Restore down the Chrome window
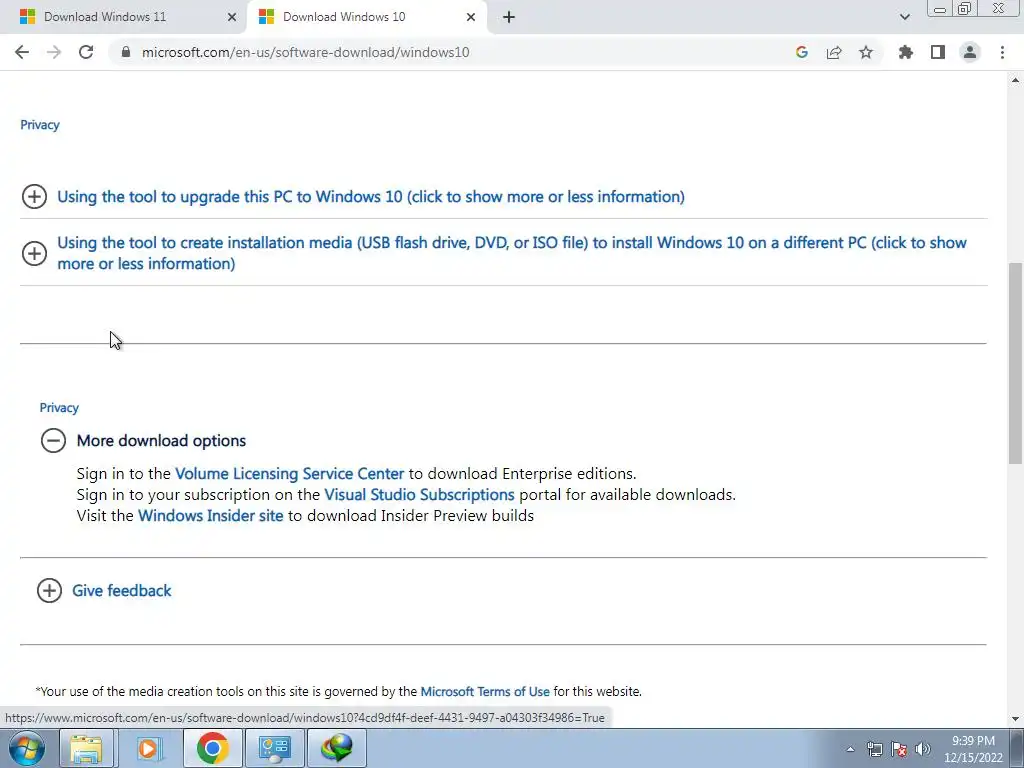This screenshot has width=1024, height=768. coord(964,8)
